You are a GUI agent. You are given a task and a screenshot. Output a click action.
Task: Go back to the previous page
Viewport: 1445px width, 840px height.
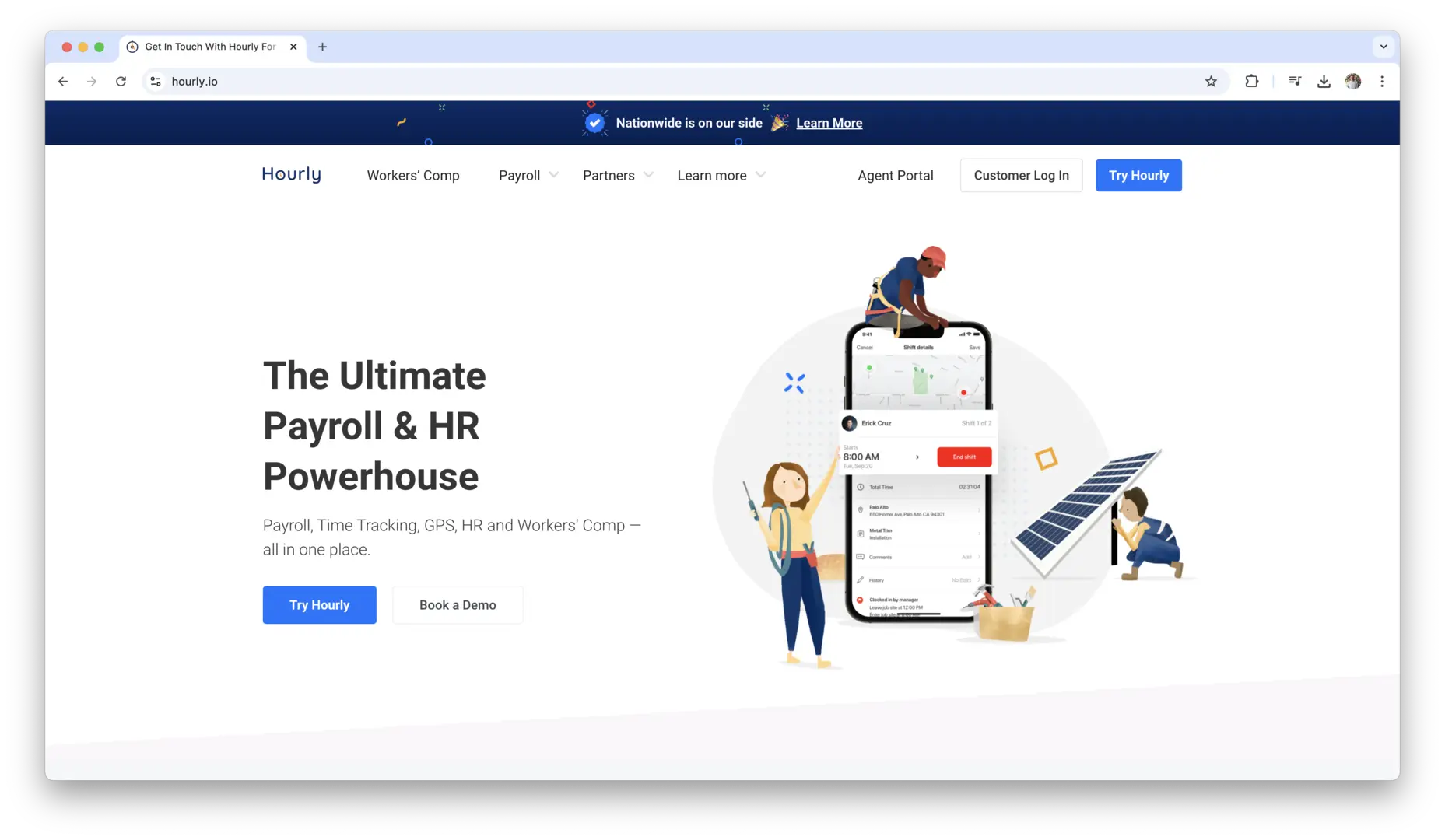click(63, 82)
